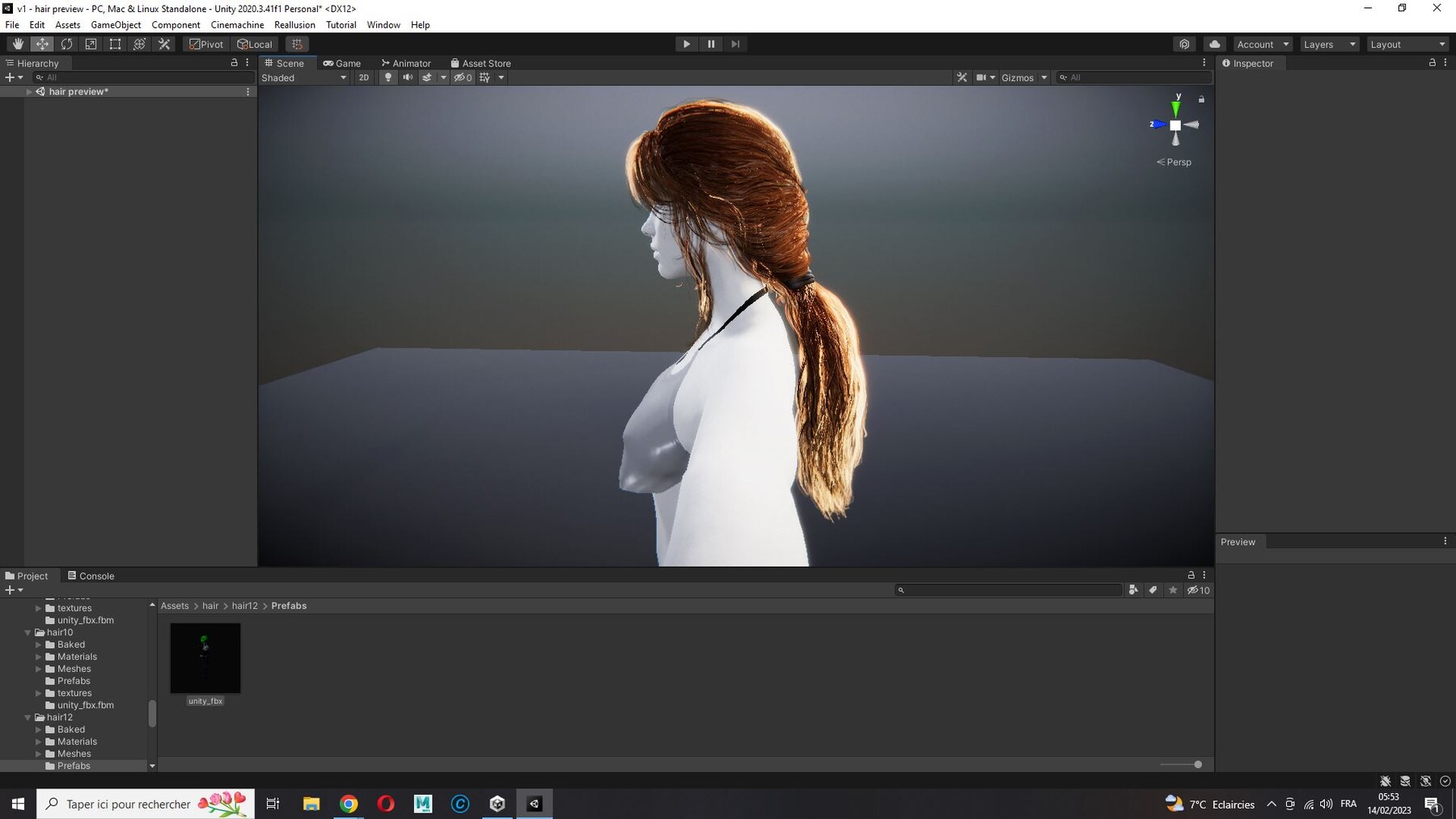
Task: Search by type icon in Project
Action: (x=1133, y=590)
